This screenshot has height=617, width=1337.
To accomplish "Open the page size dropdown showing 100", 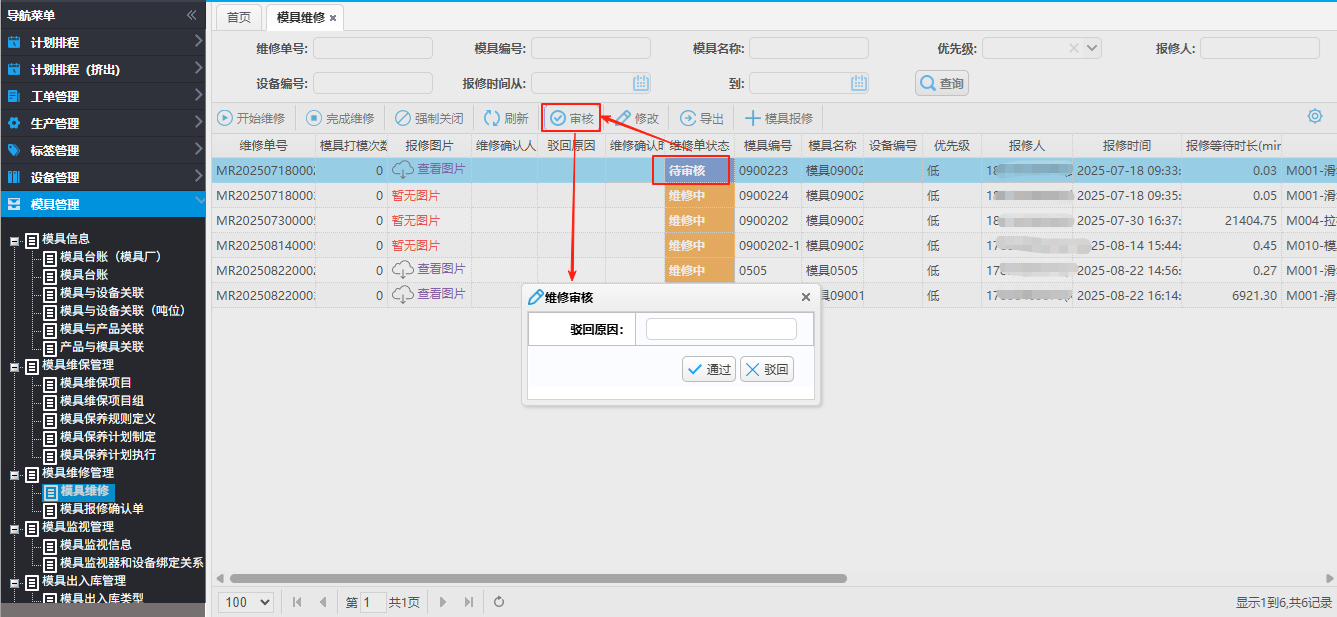I will point(248,602).
